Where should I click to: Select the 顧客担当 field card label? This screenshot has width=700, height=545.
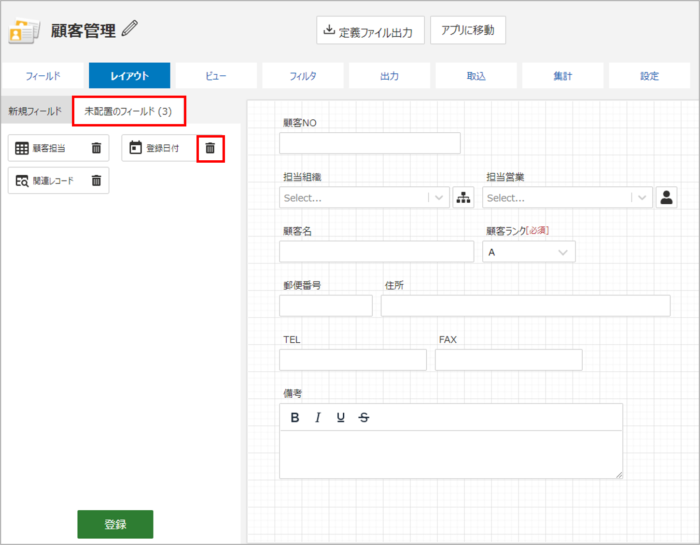click(x=49, y=148)
